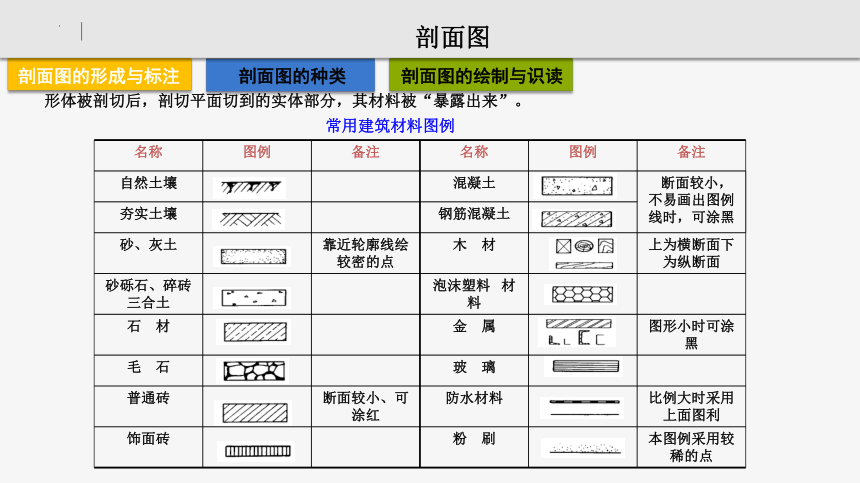Select the note 断面较小,不易画出图例线时,可涂黑
Viewport: 860px width, 483px height.
coord(691,200)
